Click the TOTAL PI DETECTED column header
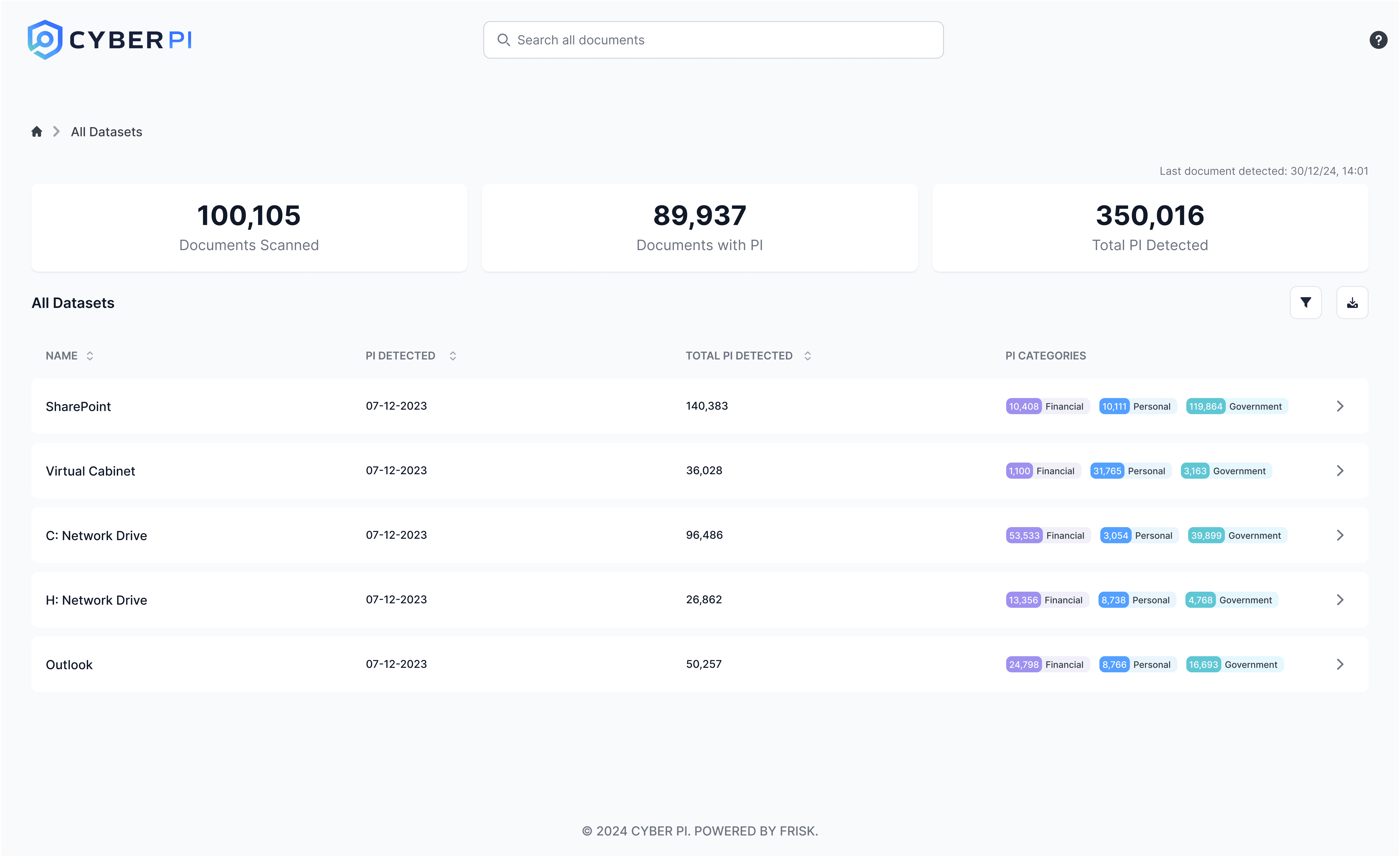Image resolution: width=1400 pixels, height=857 pixels. (x=739, y=356)
